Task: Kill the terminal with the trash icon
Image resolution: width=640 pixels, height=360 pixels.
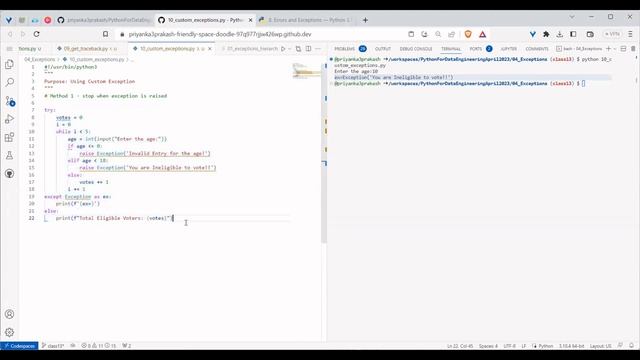Action: pos(633,49)
